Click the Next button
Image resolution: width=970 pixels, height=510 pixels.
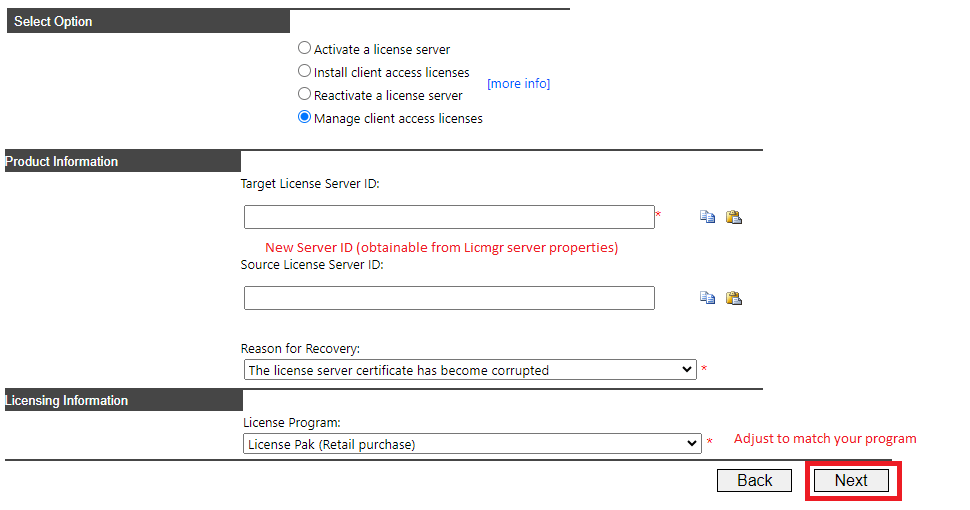851,480
